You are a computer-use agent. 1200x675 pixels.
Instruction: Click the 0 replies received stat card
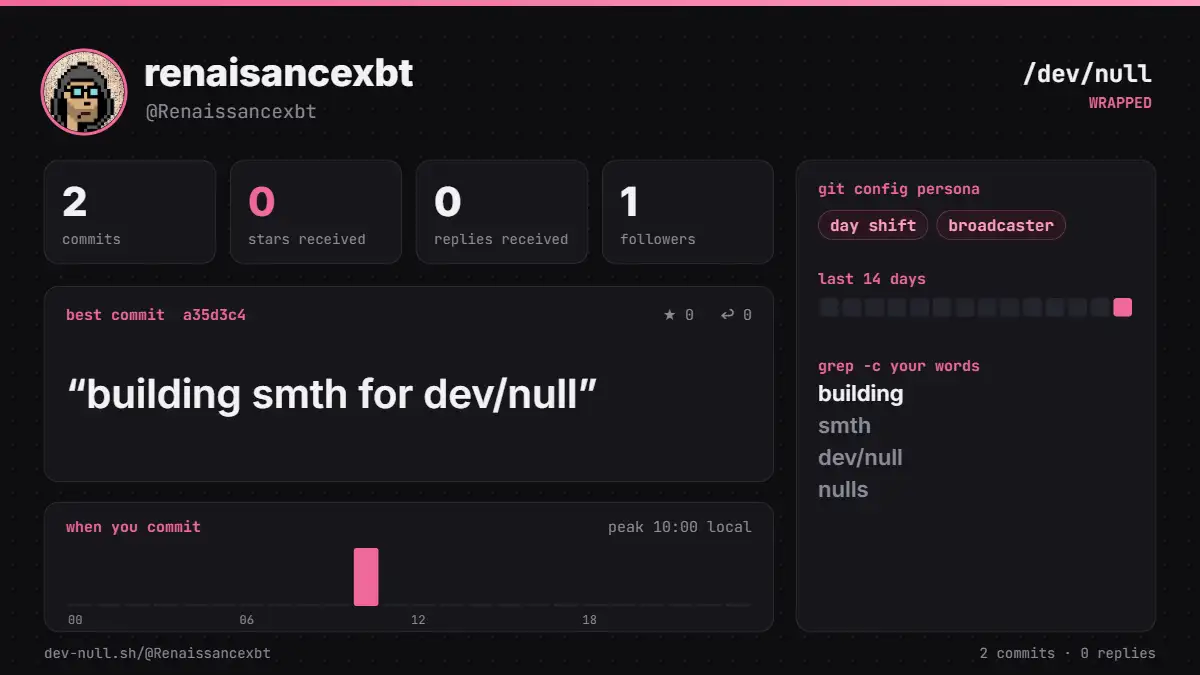click(502, 212)
